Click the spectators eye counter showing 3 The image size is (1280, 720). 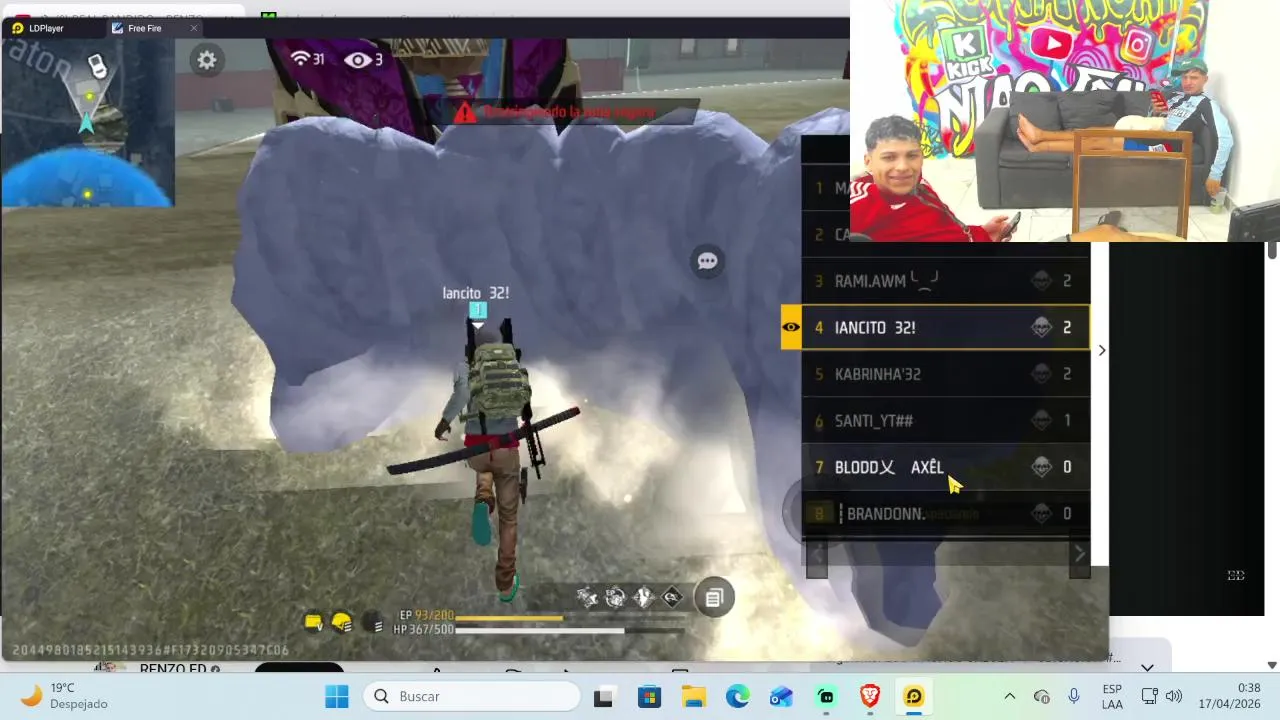(x=363, y=60)
